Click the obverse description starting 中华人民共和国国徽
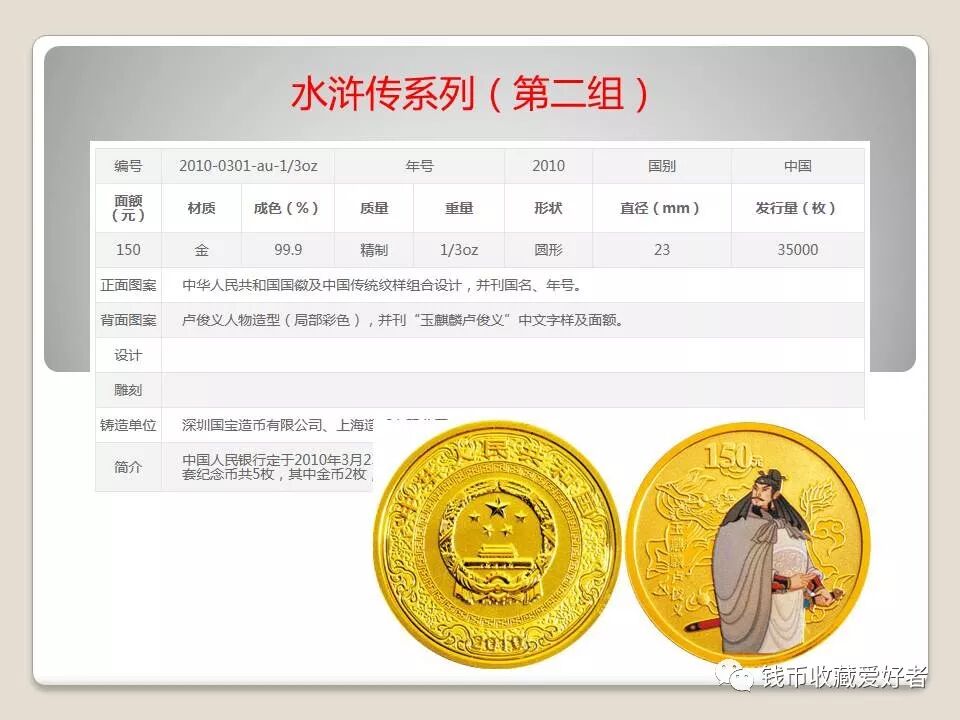The height and width of the screenshot is (720, 960). tap(381, 285)
